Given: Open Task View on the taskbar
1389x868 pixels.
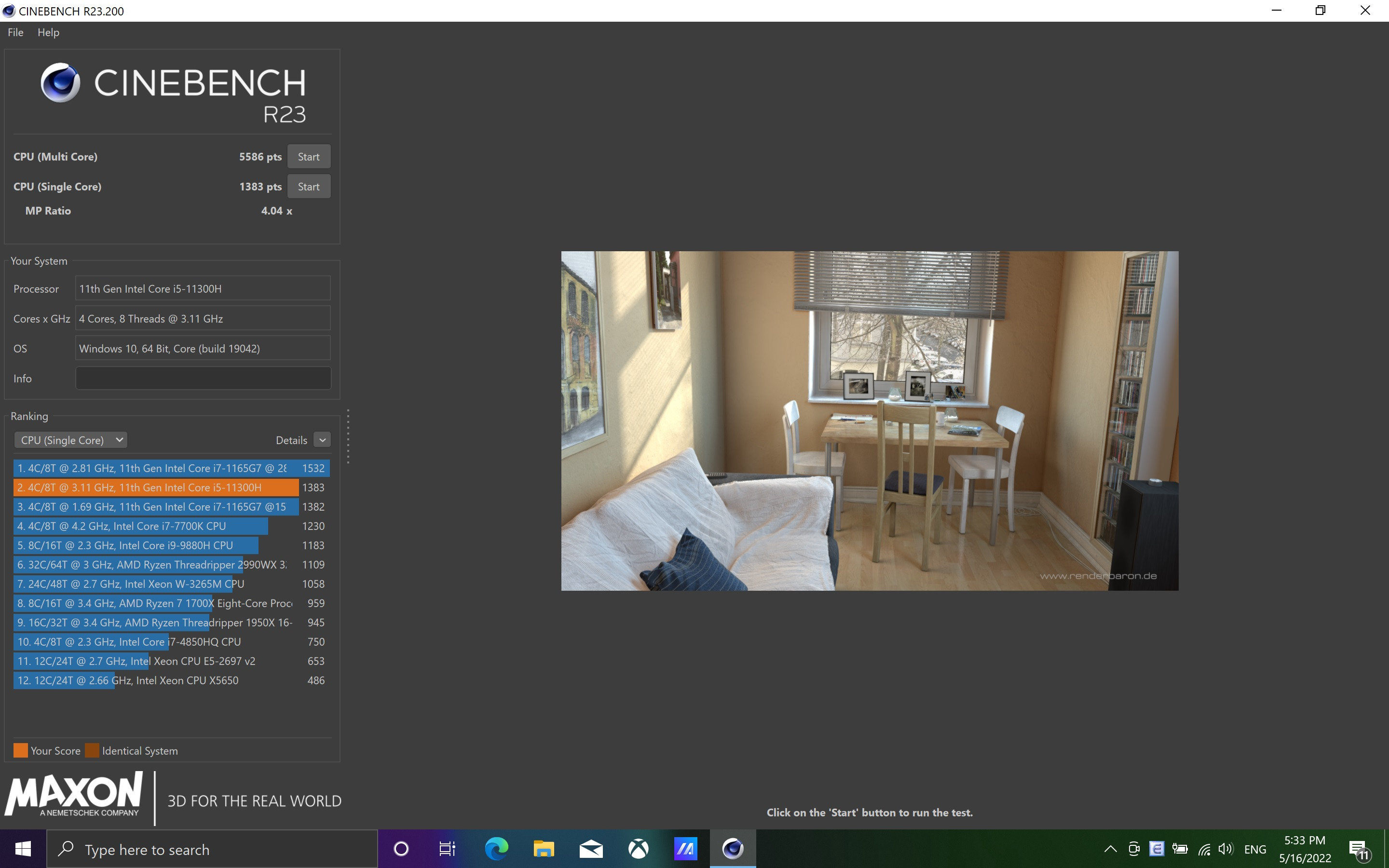Looking at the screenshot, I should tap(447, 849).
